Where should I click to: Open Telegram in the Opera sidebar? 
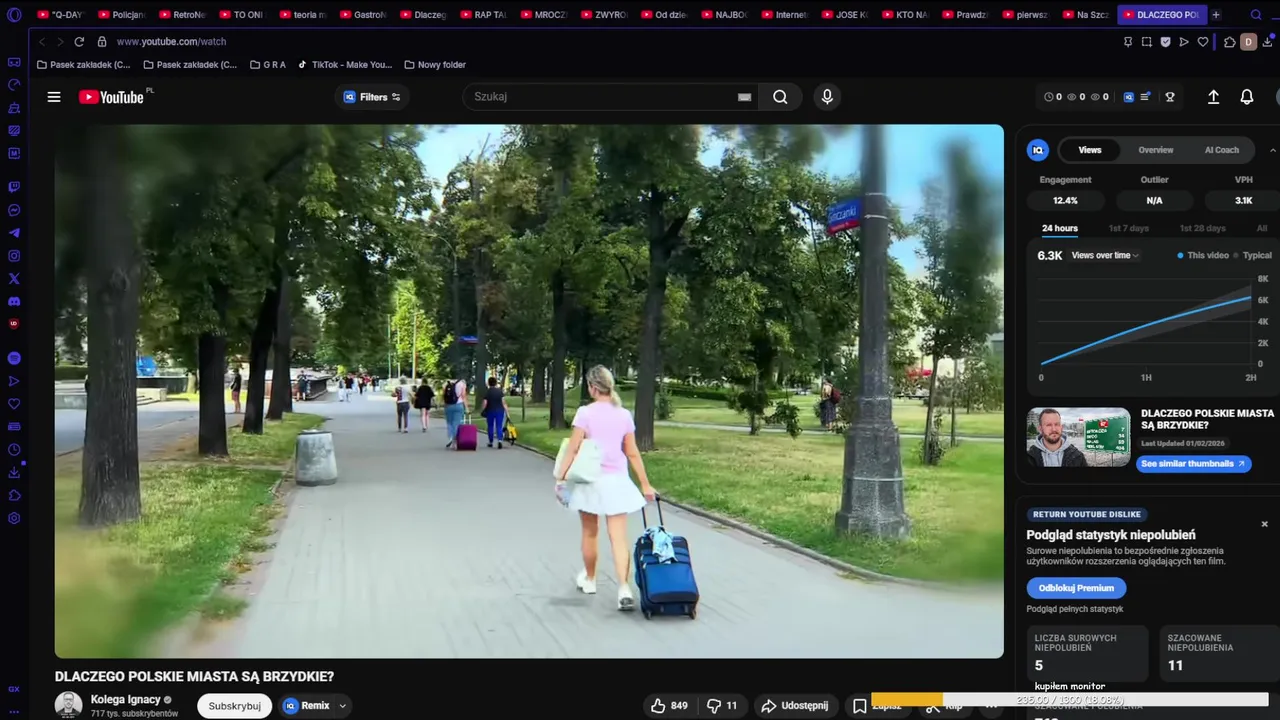[x=14, y=233]
